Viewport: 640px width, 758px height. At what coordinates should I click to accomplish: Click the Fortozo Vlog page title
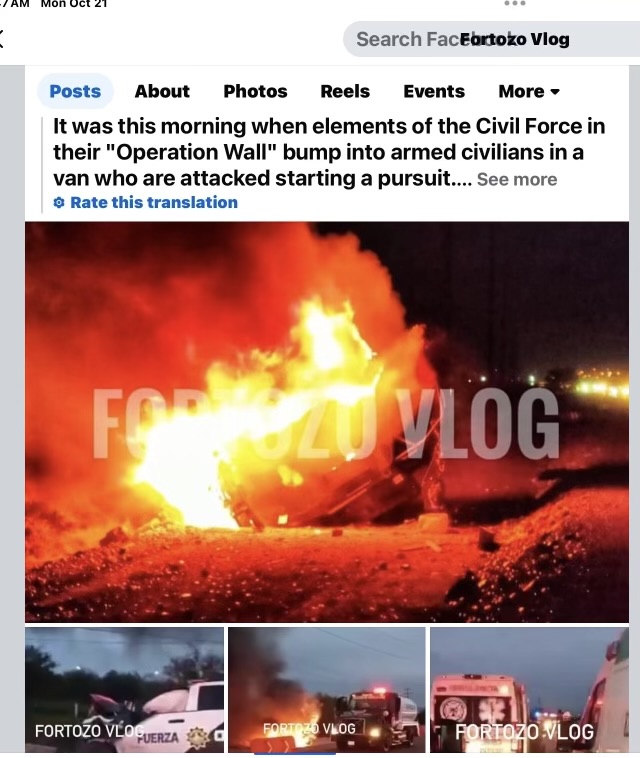(515, 39)
